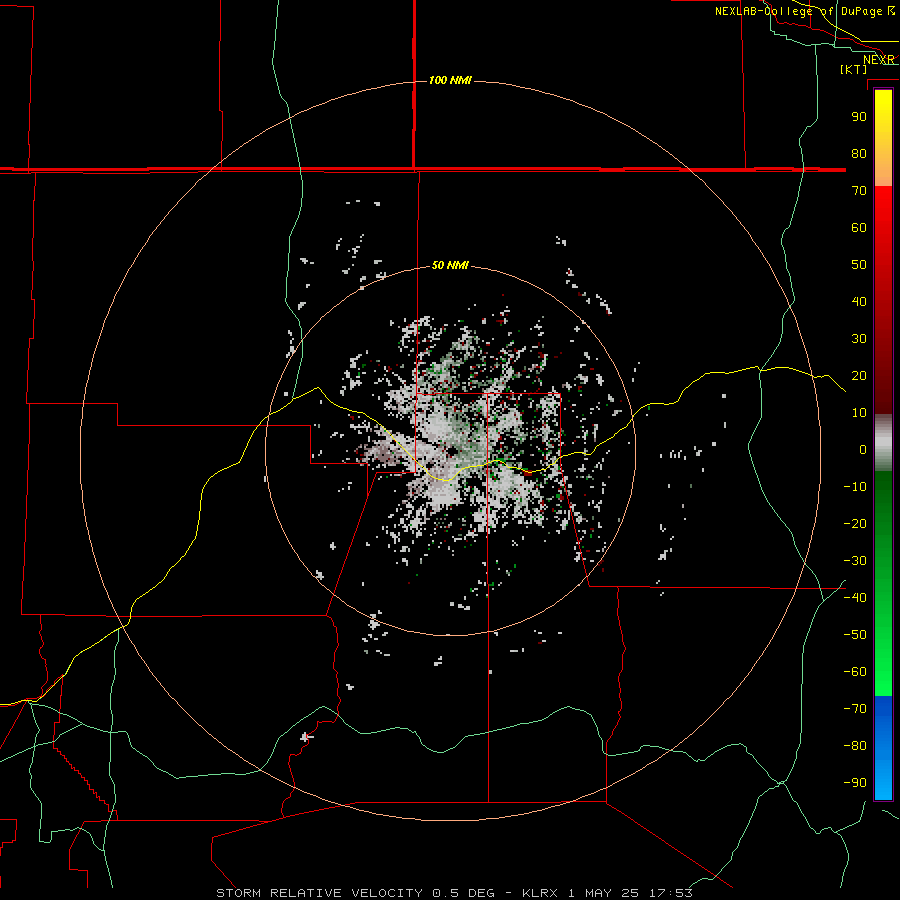Click the -70 value on the velocity scale
The height and width of the screenshot is (900, 900).
(855, 709)
